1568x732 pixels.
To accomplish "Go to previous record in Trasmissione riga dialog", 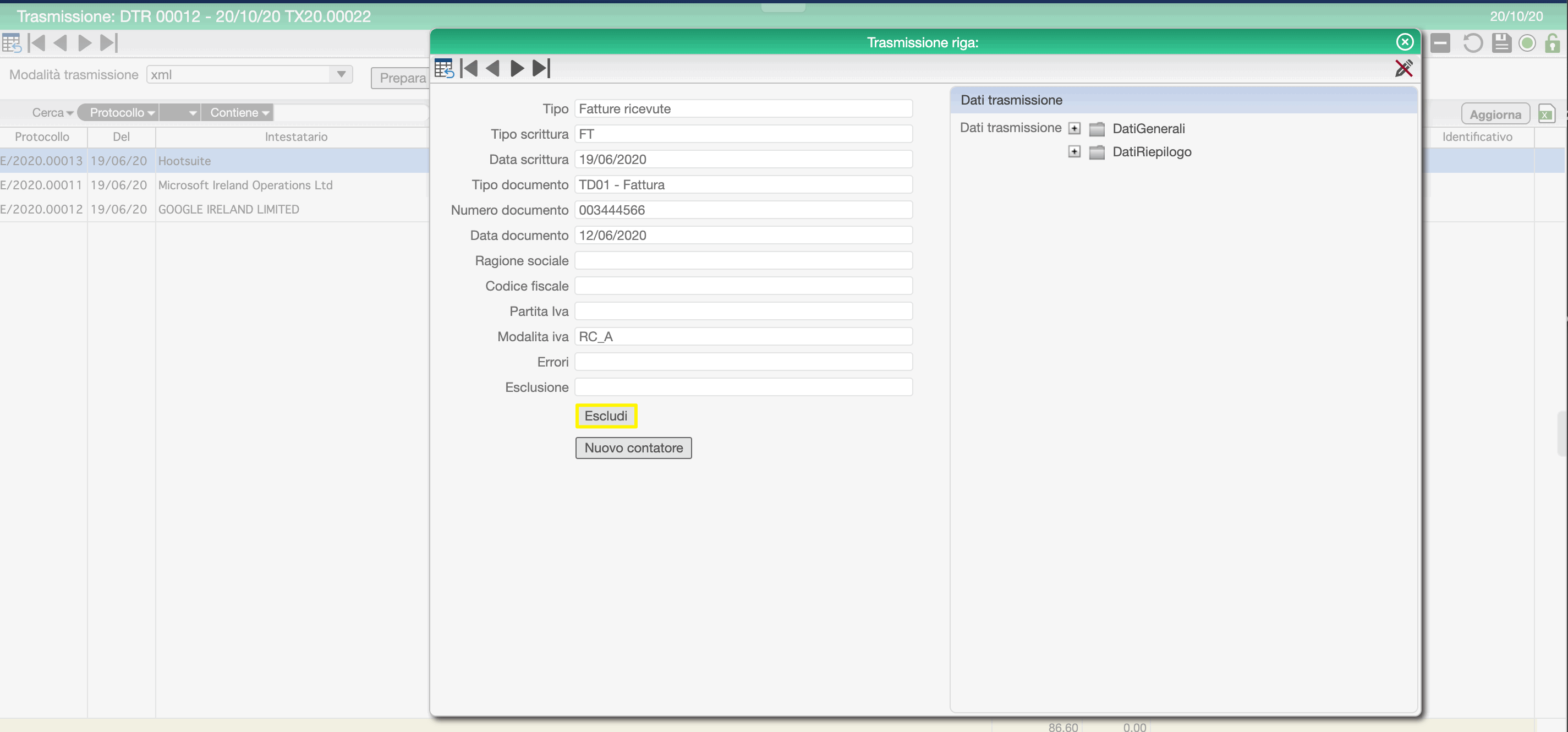I will pos(492,68).
